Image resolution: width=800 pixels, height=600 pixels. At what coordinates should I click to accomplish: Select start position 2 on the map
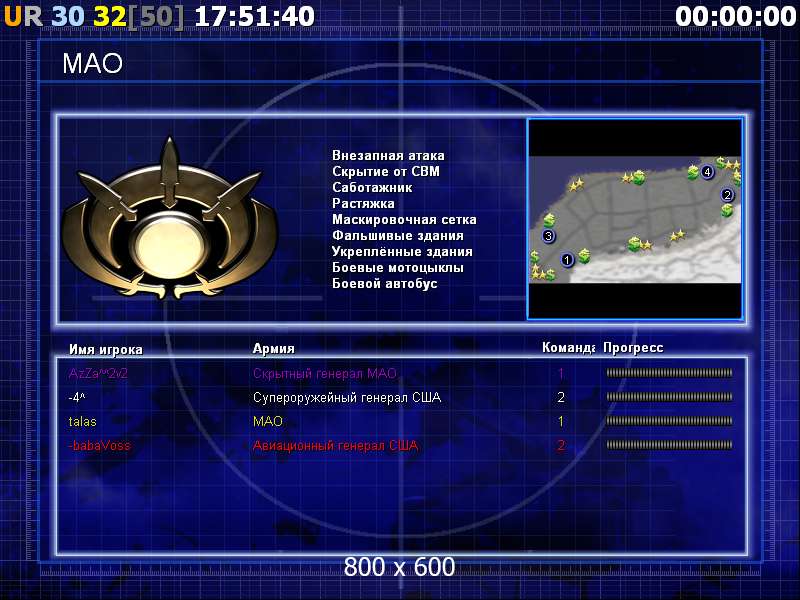[x=727, y=194]
